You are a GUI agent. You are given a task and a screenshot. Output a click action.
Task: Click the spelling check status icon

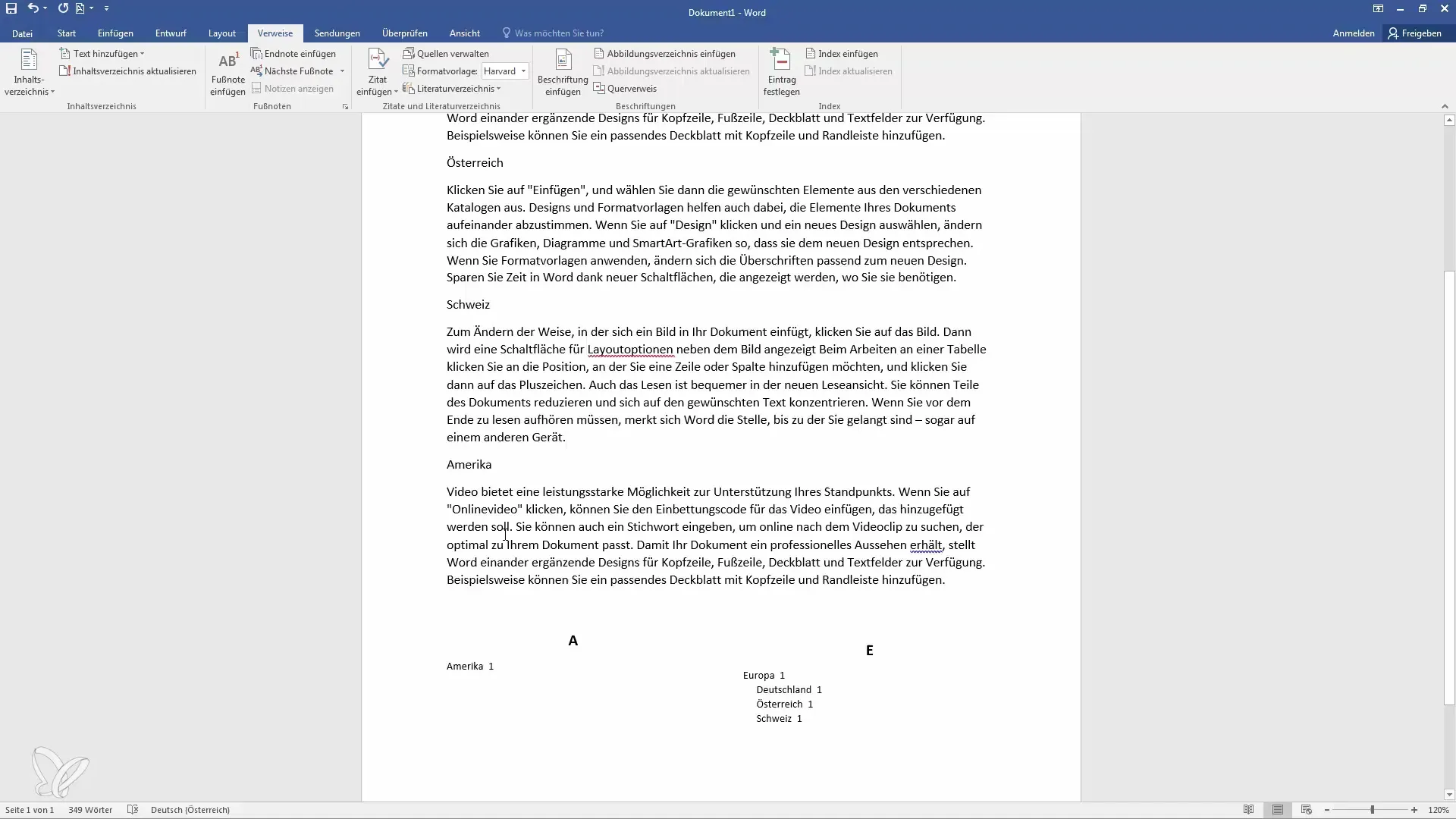pos(133,810)
